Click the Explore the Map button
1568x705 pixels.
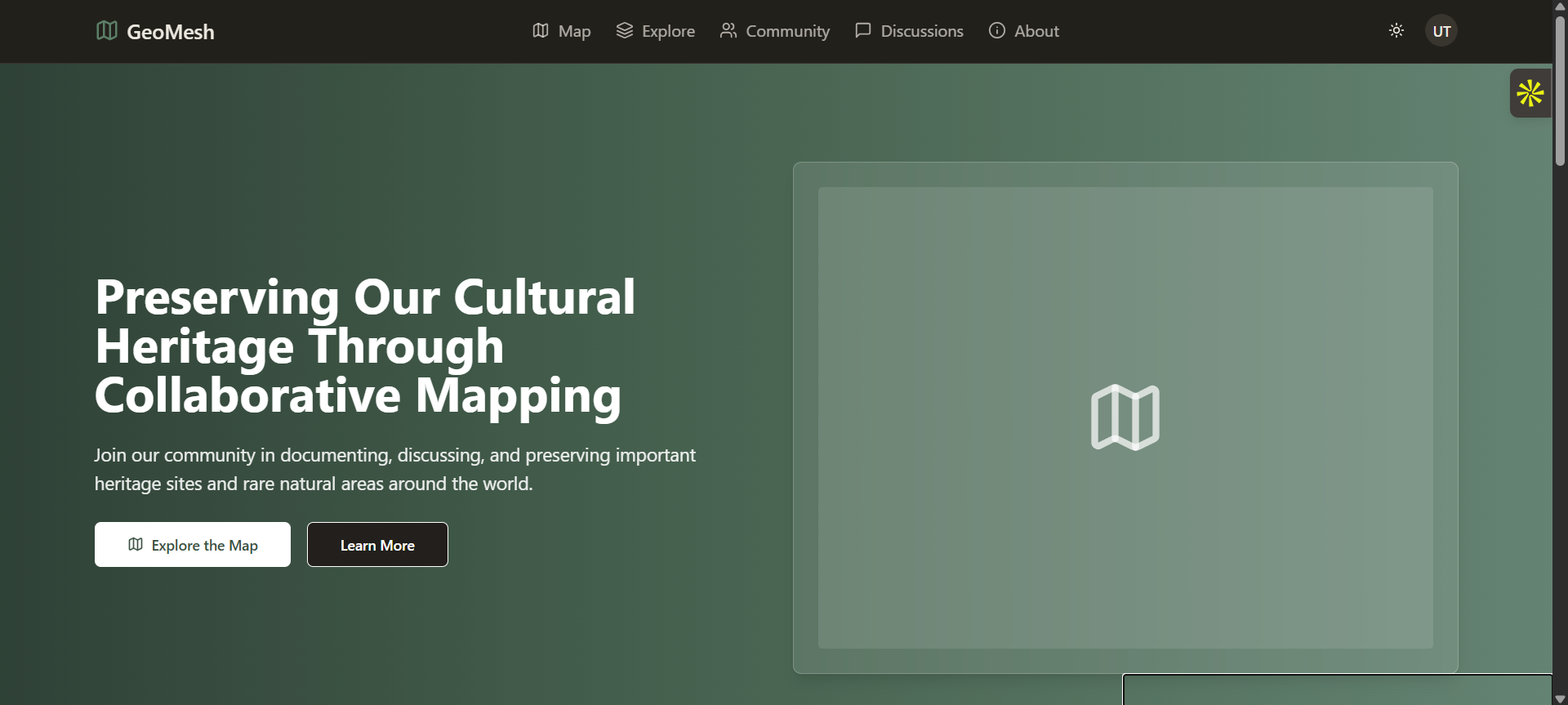point(193,545)
